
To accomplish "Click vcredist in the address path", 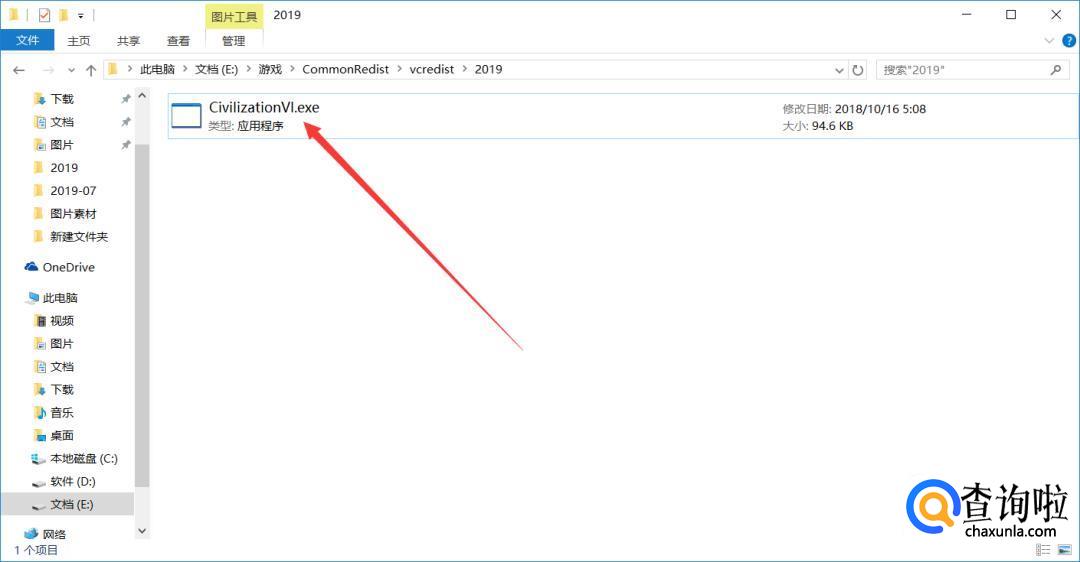I will pyautogui.click(x=432, y=70).
